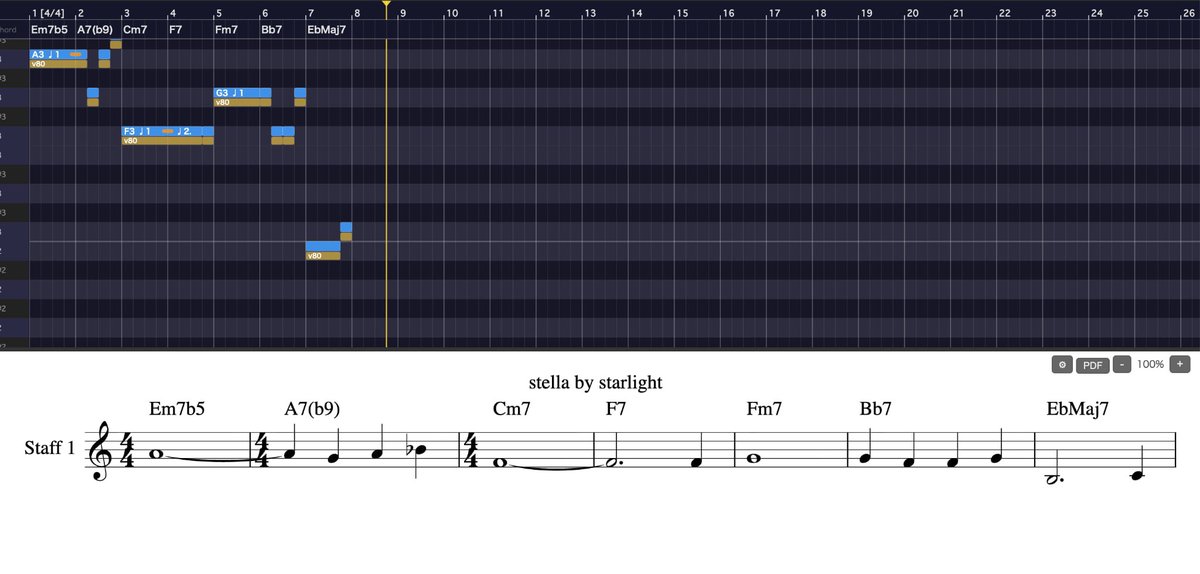Select Cm7 chord in piano roll chord track
1200x574 pixels.
tap(135, 30)
